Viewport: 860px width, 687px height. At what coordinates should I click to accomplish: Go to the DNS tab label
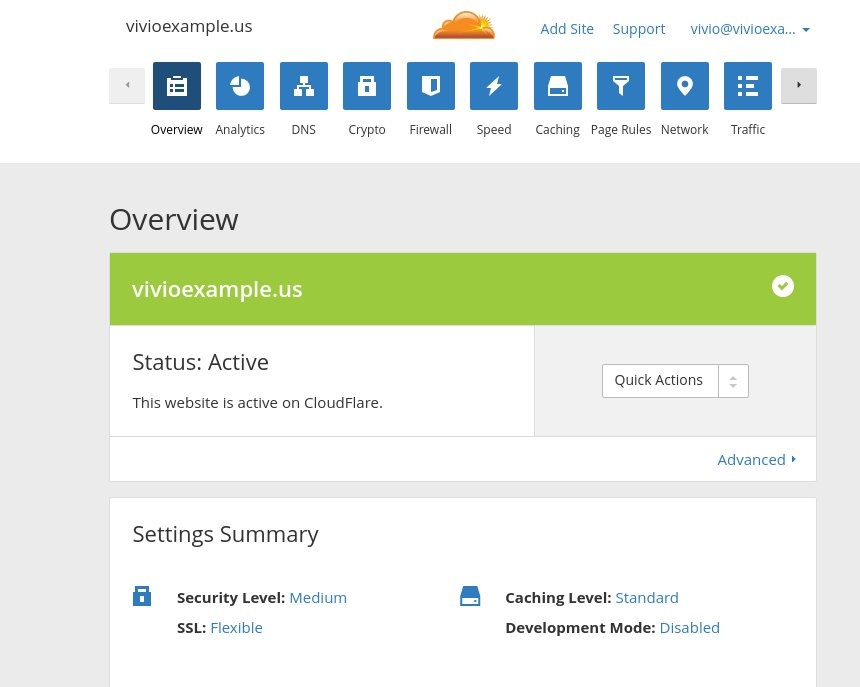coord(304,129)
